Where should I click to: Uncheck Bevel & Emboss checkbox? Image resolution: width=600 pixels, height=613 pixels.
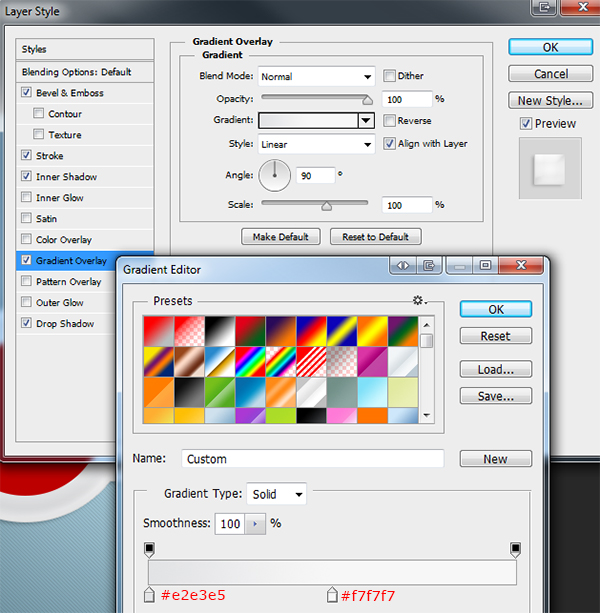point(26,92)
